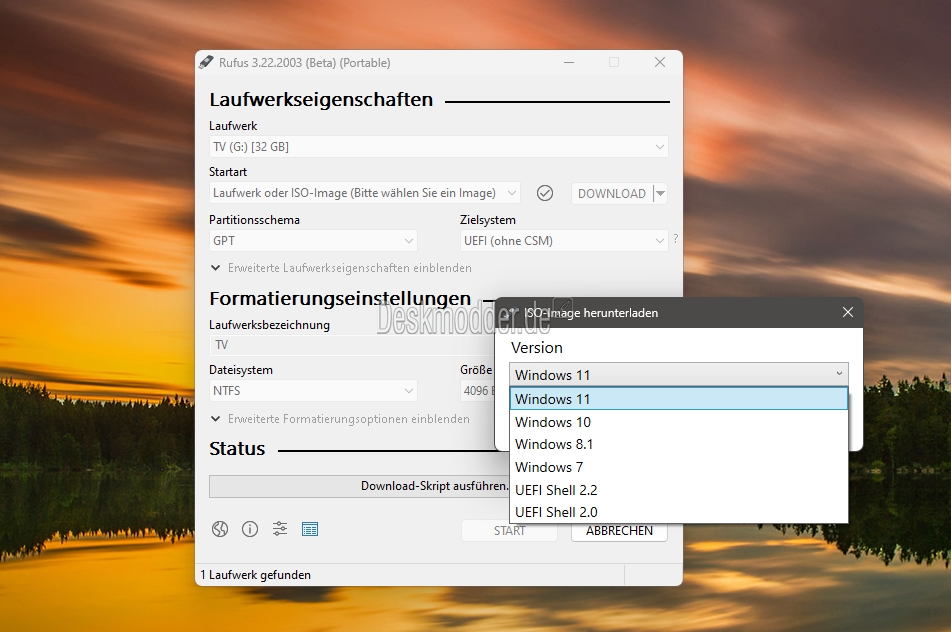The height and width of the screenshot is (632, 951).
Task: Click the ABBRECHEN button
Action: tap(619, 531)
